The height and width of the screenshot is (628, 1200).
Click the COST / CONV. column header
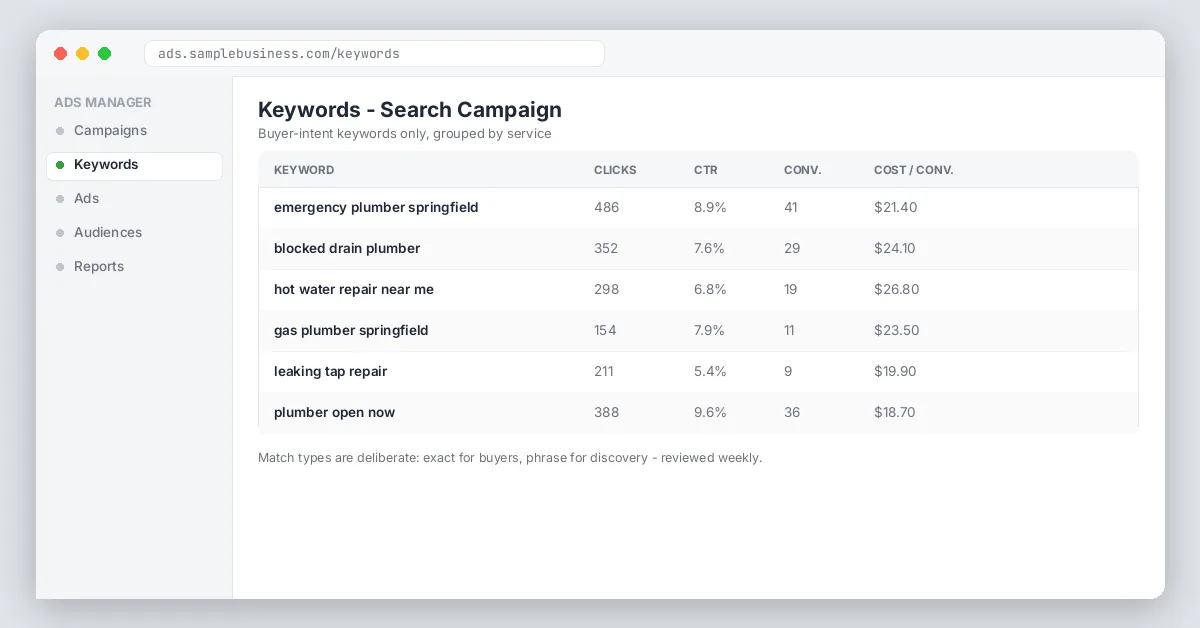click(914, 170)
